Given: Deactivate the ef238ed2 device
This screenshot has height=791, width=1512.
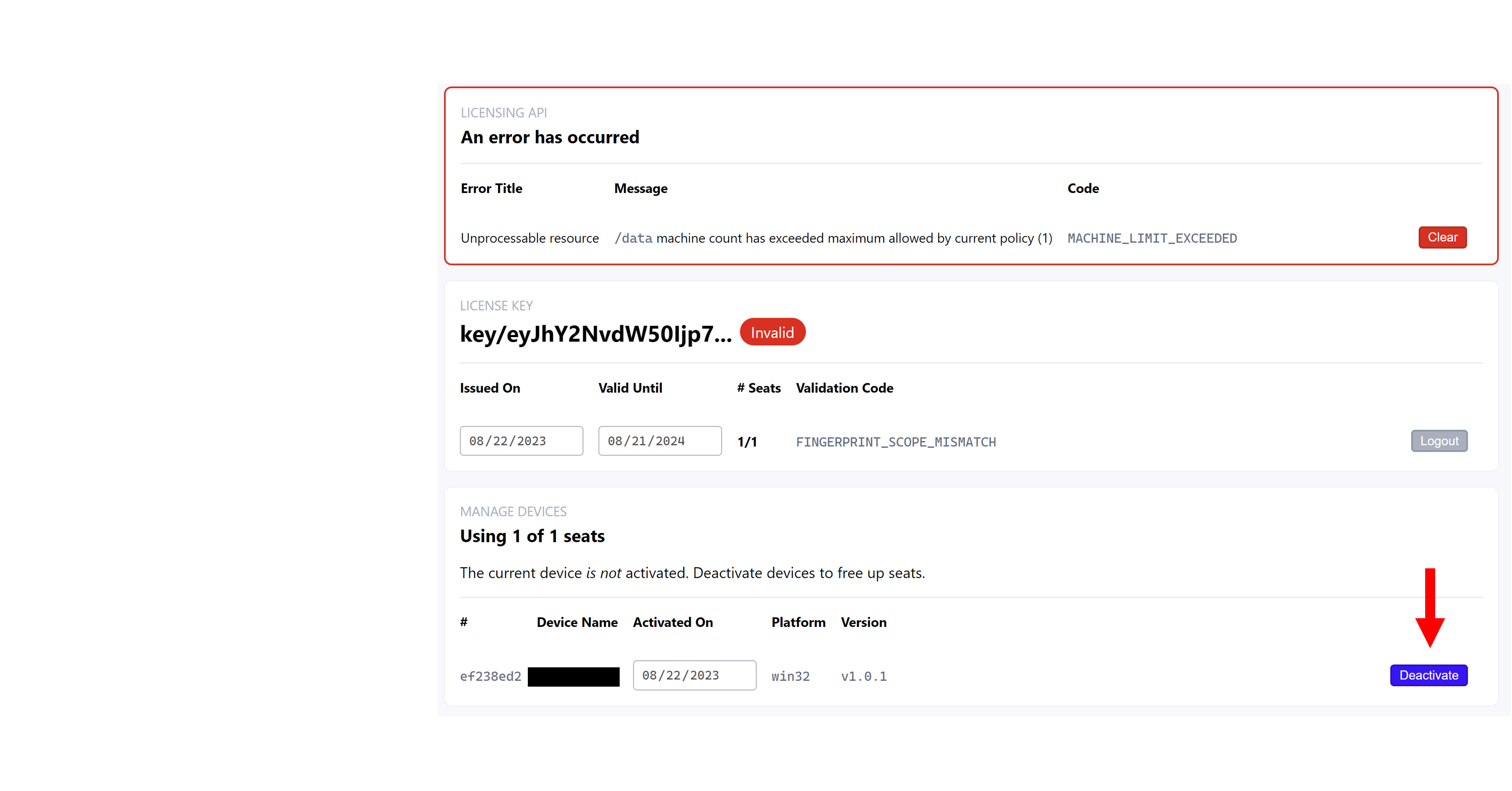Looking at the screenshot, I should [1428, 675].
